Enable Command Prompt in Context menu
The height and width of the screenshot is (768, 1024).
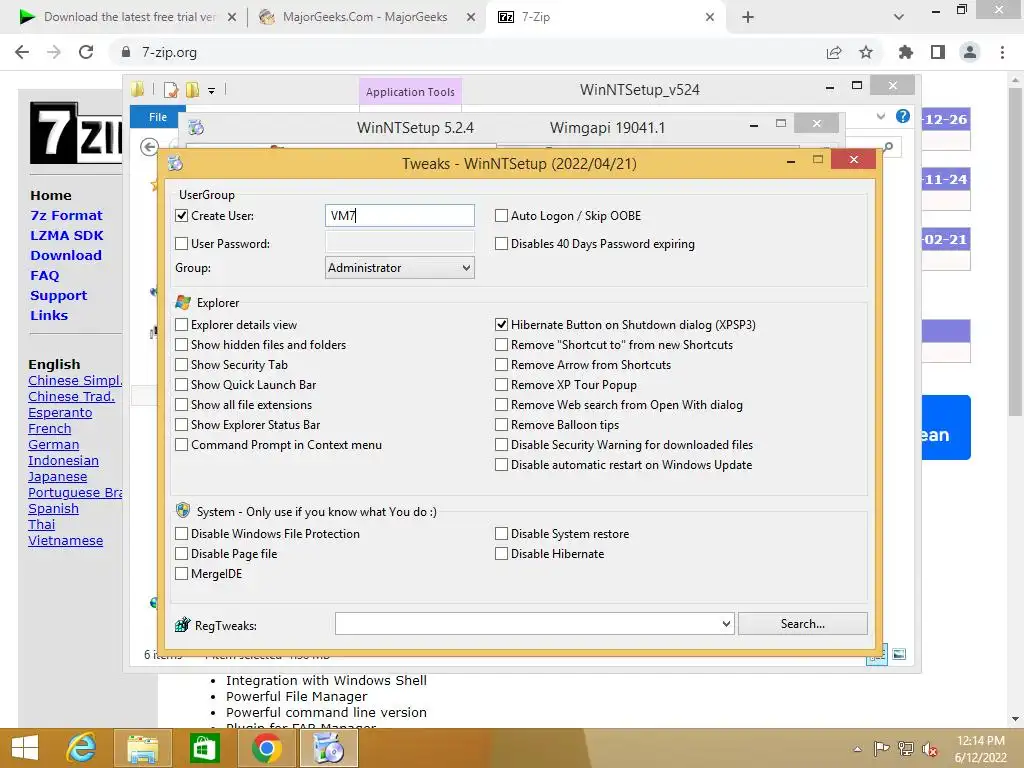pos(182,445)
